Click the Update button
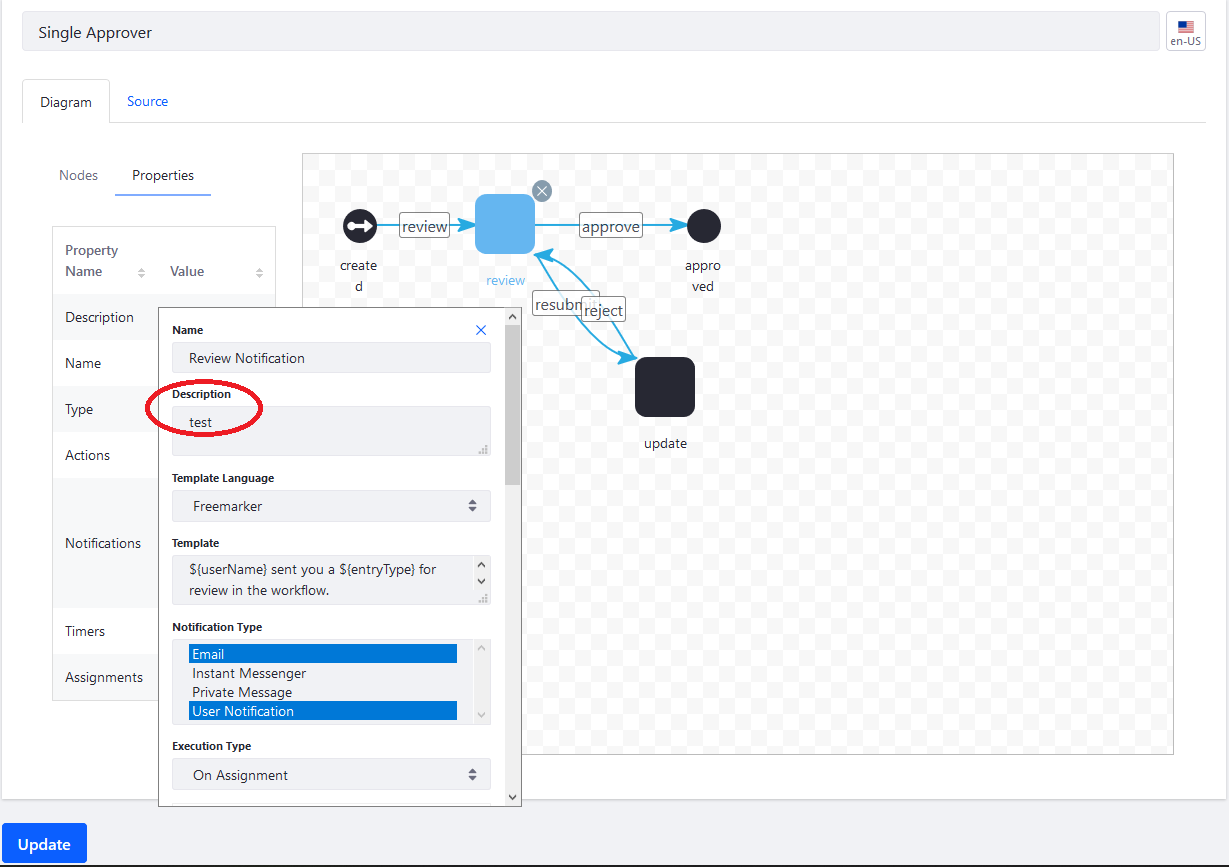The width and height of the screenshot is (1229, 867). (x=44, y=844)
